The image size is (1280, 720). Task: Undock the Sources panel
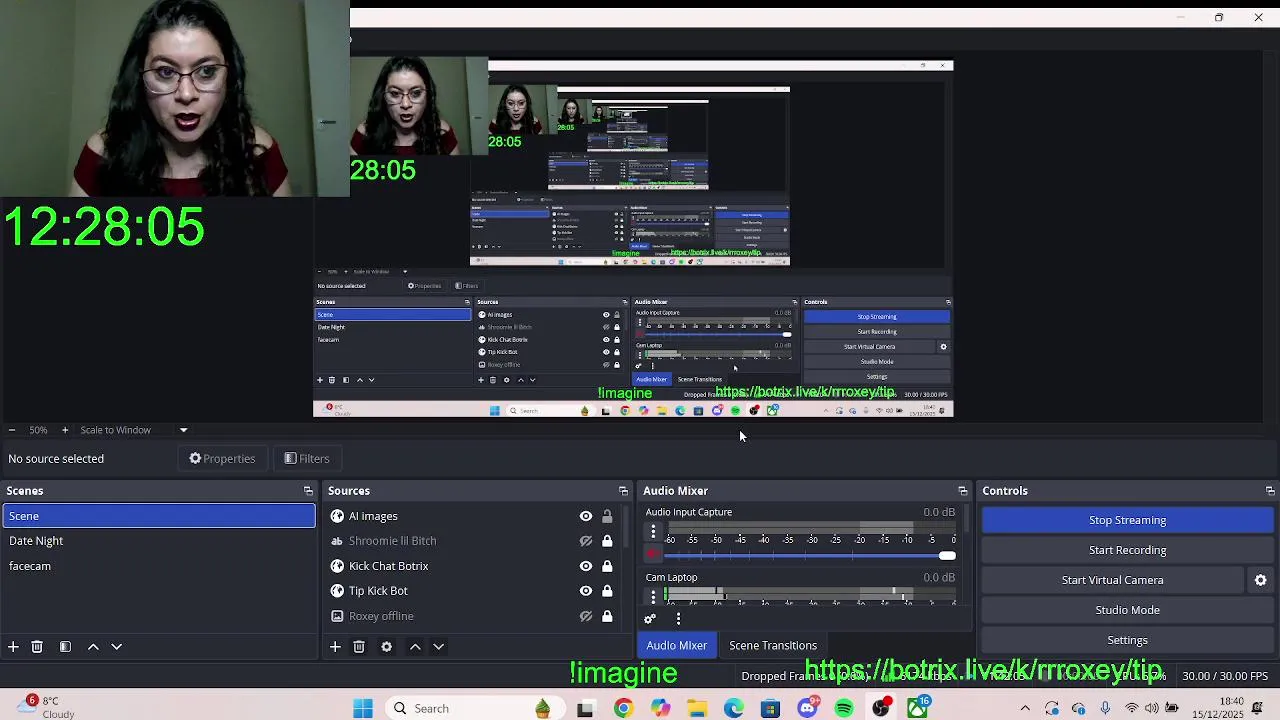point(623,491)
